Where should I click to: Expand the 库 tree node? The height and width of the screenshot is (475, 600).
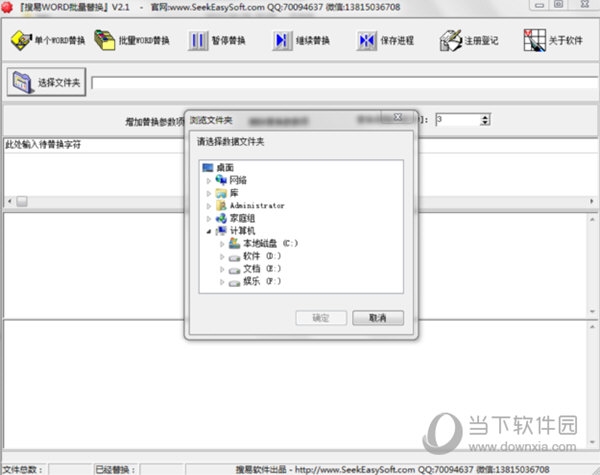209,193
